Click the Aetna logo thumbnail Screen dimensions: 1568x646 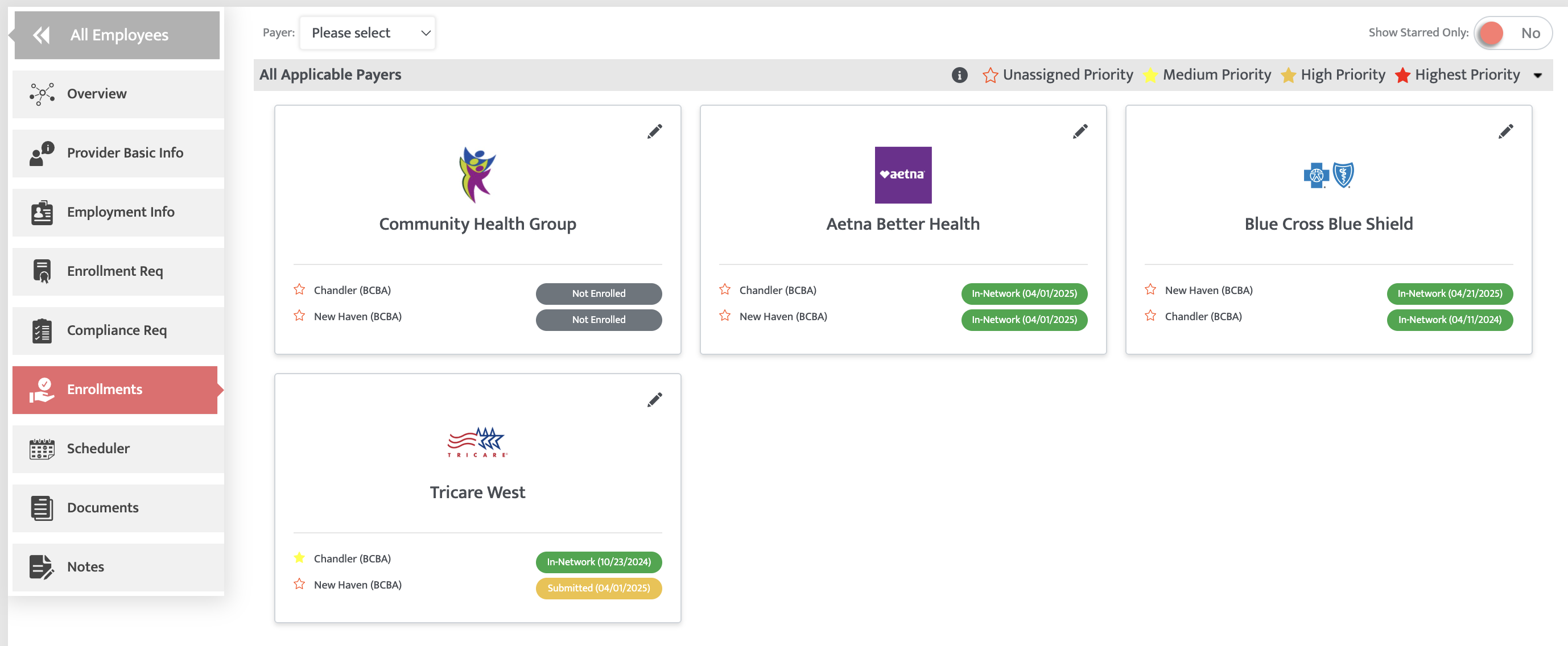pos(903,175)
